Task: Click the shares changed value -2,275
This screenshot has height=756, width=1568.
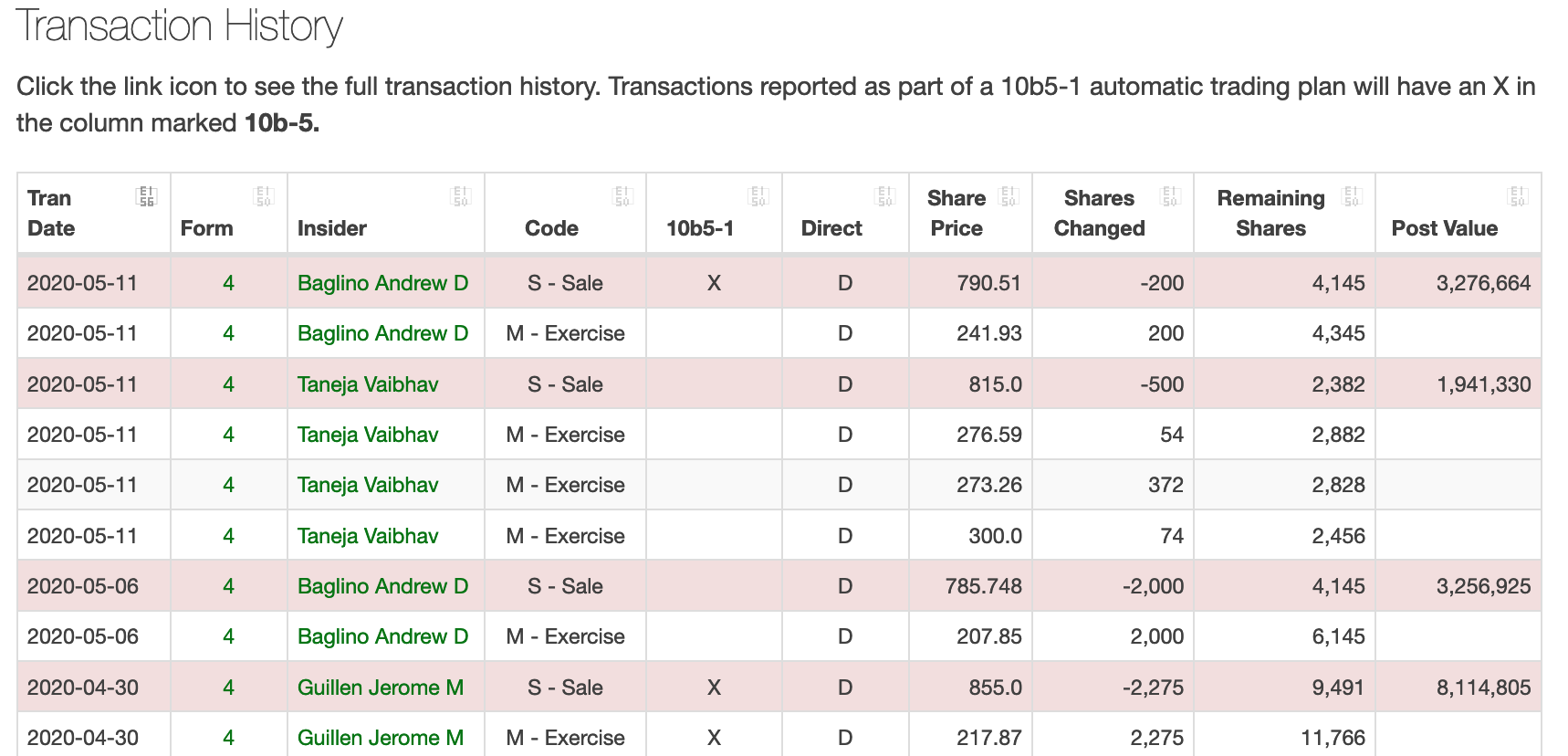Action: pos(1153,688)
